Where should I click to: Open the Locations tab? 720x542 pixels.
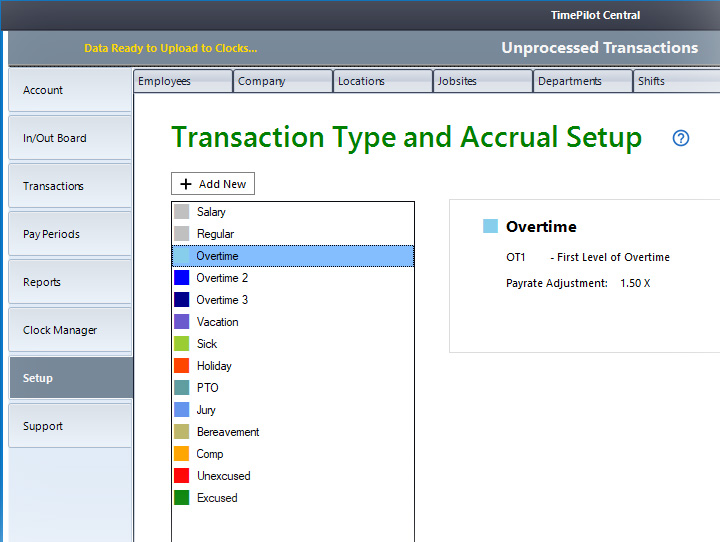click(x=383, y=81)
